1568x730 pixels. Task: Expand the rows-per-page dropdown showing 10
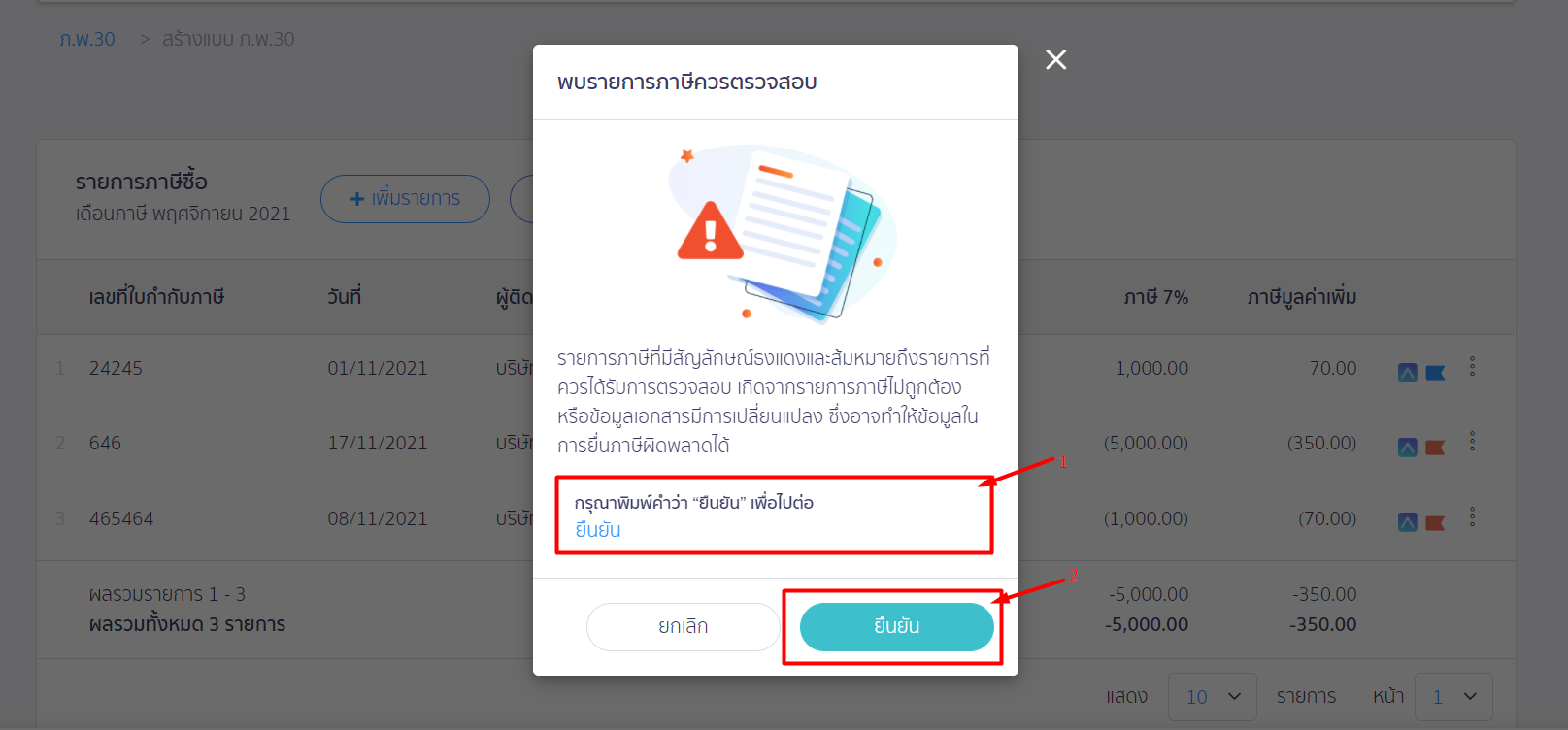click(1212, 697)
